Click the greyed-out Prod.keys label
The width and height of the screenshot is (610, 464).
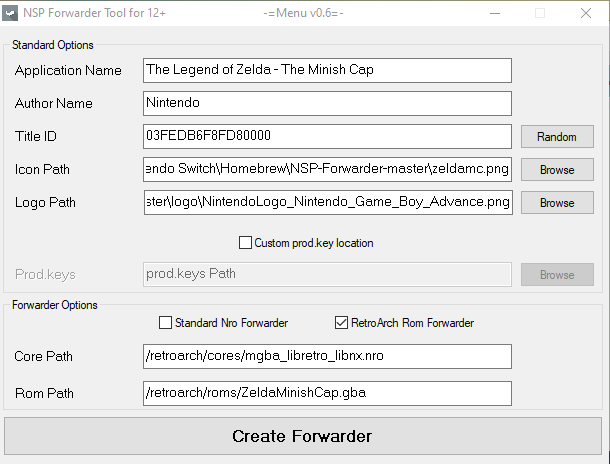pos(45,275)
